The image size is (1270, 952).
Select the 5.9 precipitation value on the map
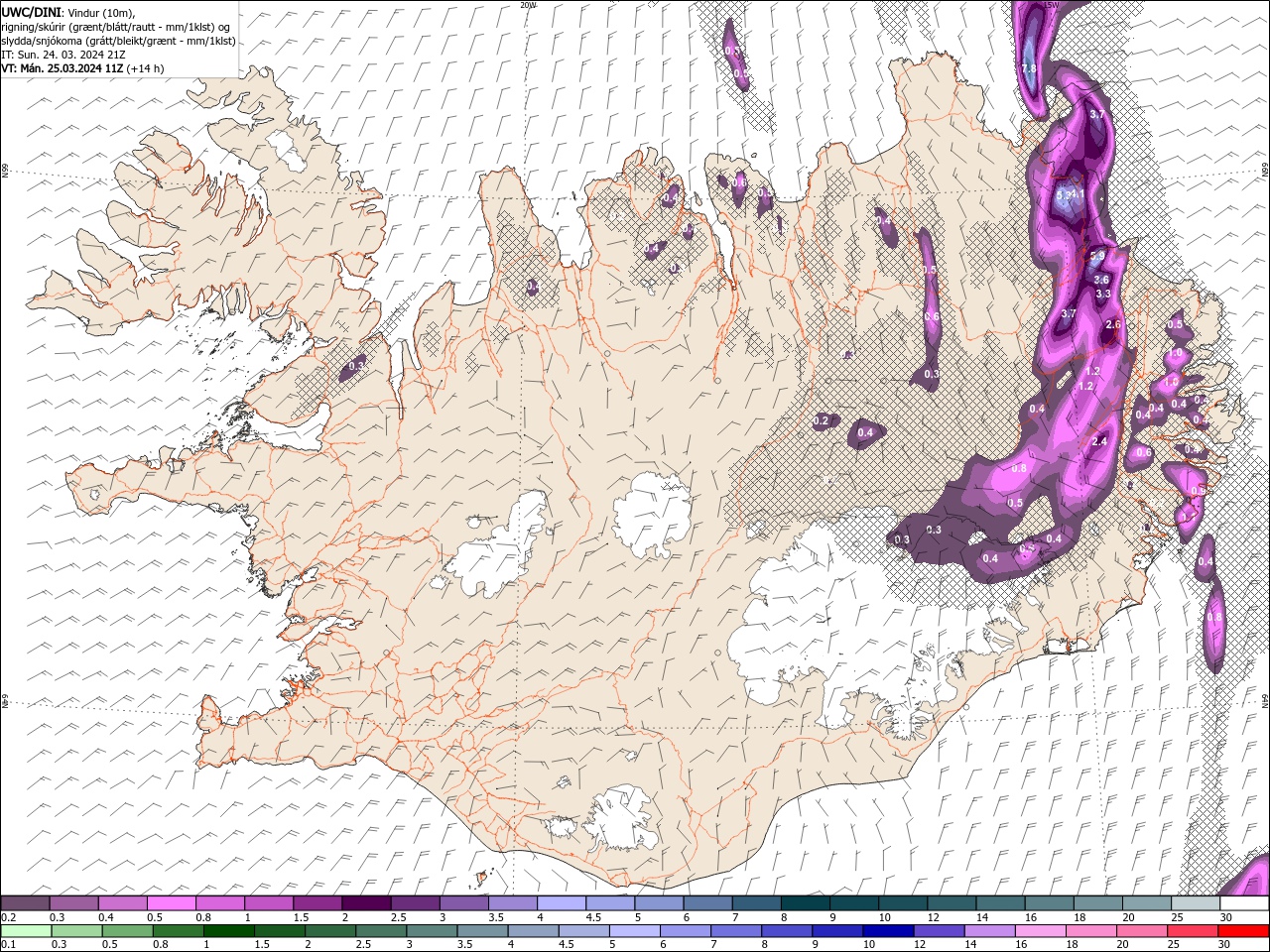(x=1097, y=256)
